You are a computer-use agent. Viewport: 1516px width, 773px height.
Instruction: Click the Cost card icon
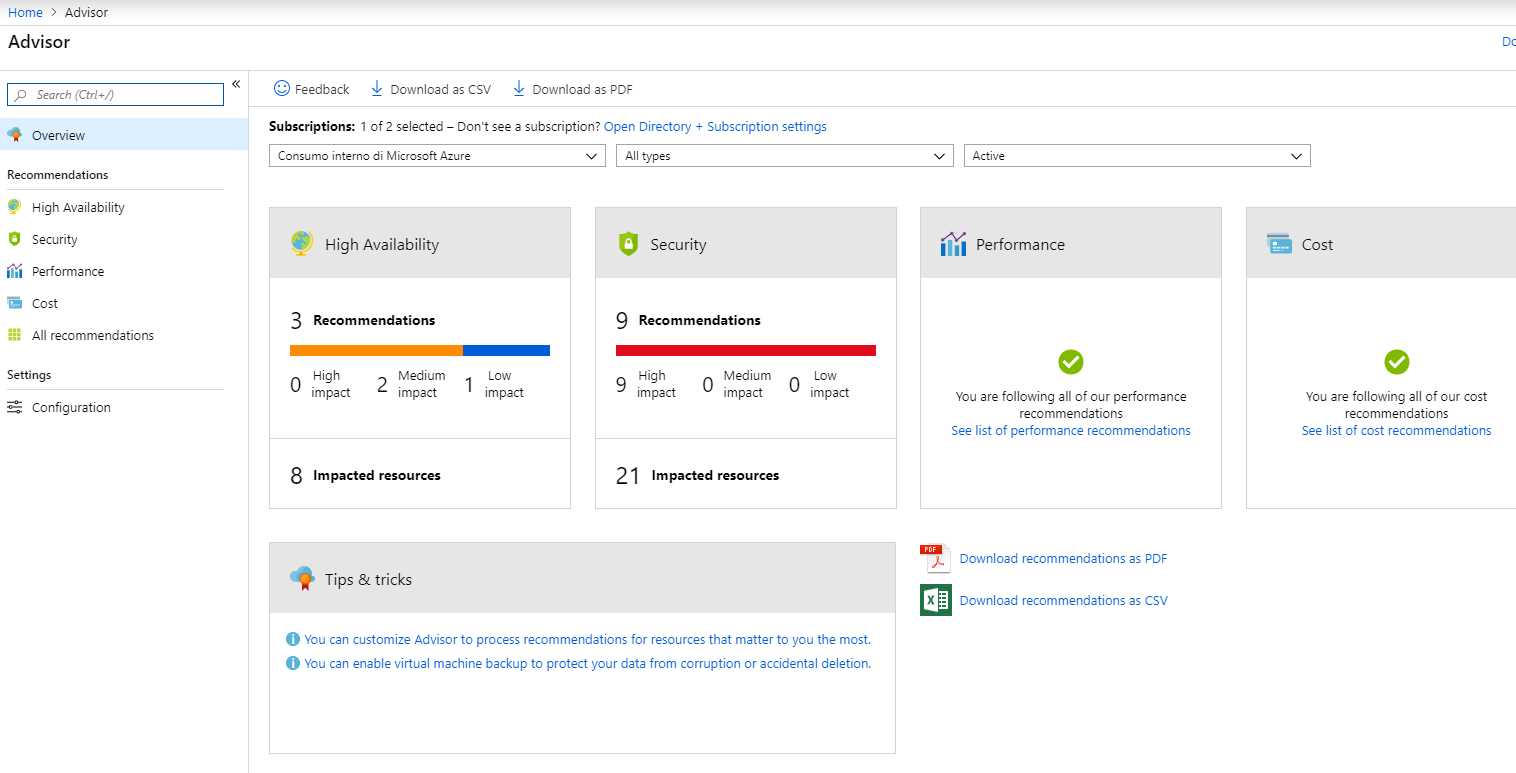pyautogui.click(x=1278, y=242)
